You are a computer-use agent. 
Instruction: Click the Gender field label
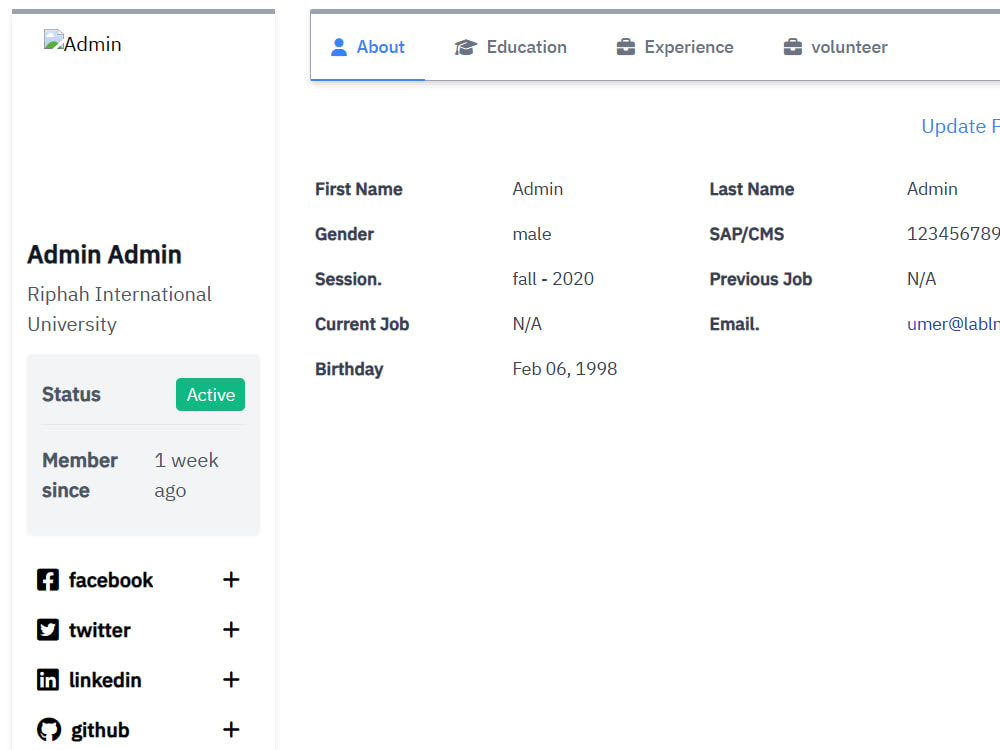(x=344, y=234)
